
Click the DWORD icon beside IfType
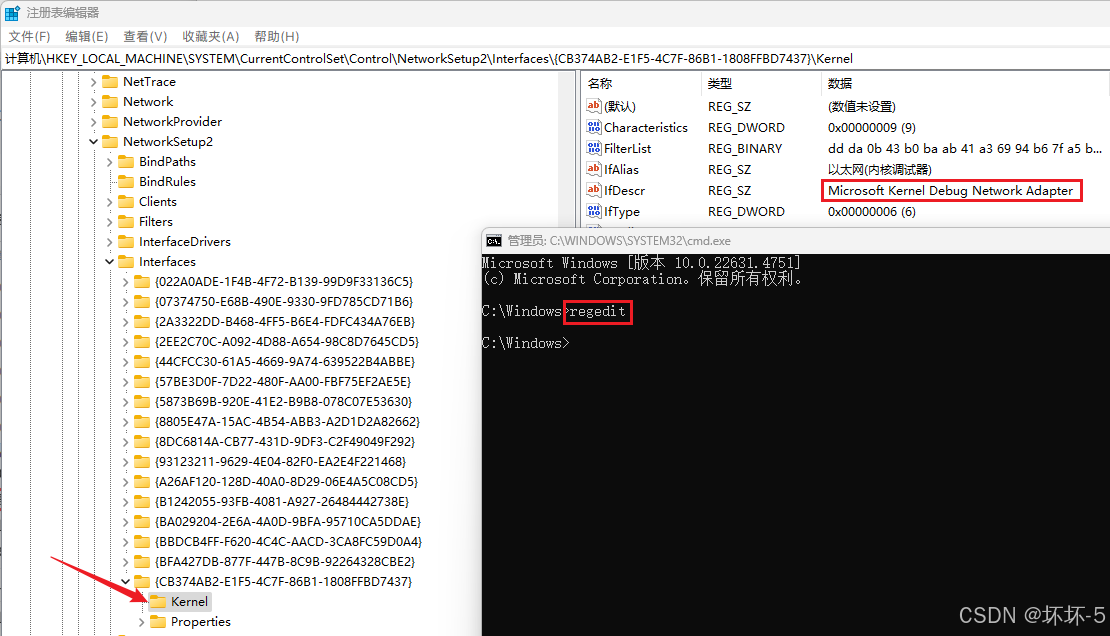tap(593, 211)
